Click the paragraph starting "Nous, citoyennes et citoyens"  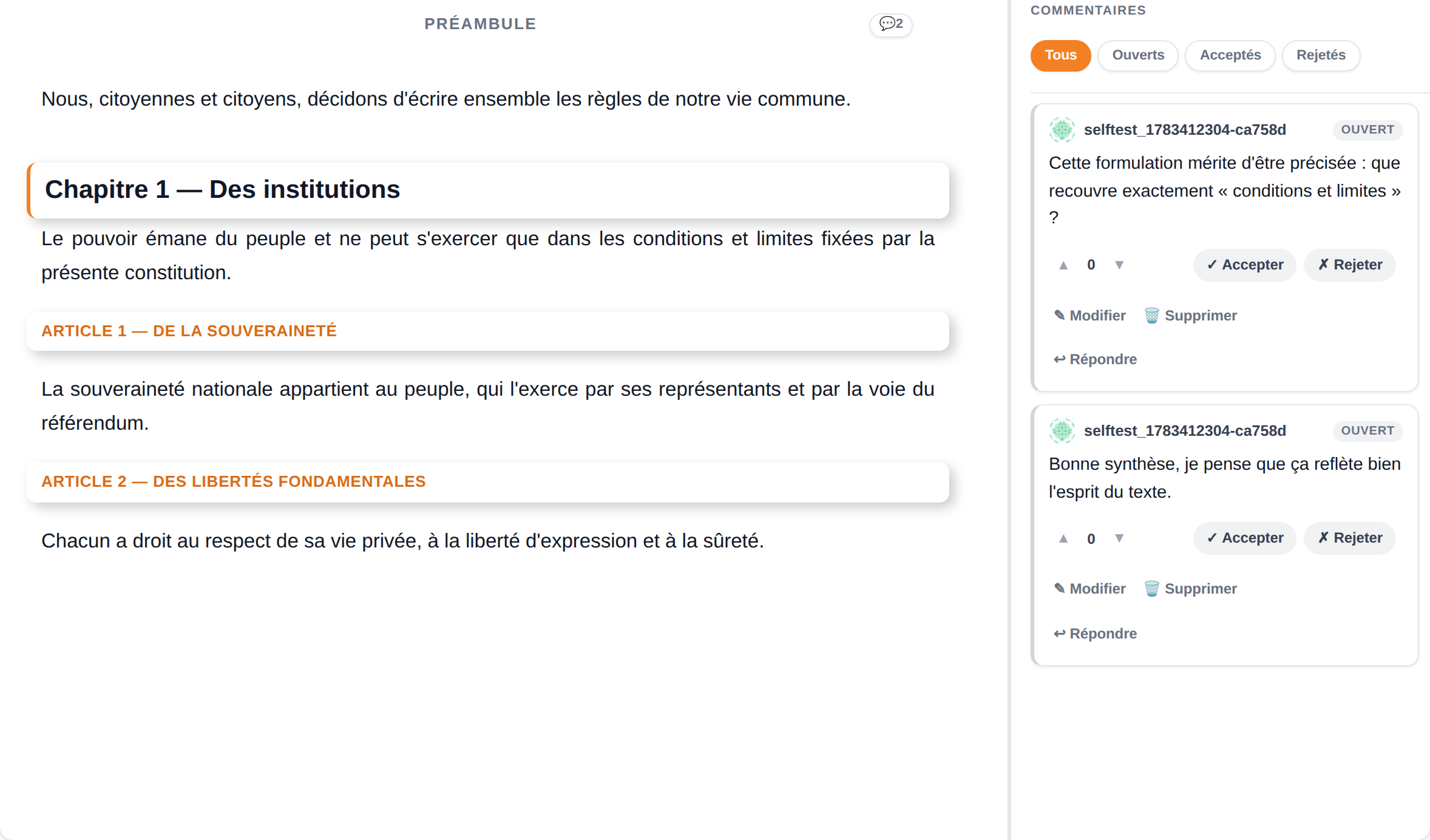(446, 99)
